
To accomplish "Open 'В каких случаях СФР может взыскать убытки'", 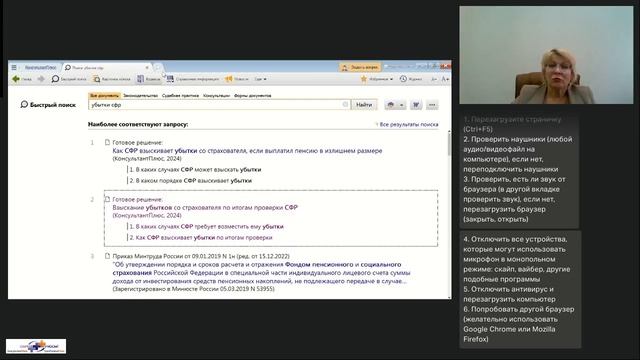I will pyautogui.click(x=195, y=169).
